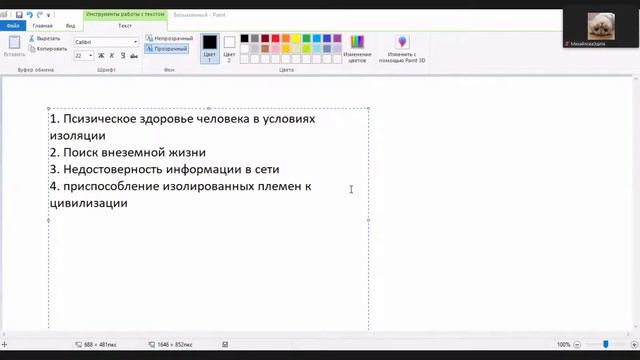Open the Файл menu
Image resolution: width=640 pixels, height=360 pixels.
(13, 26)
